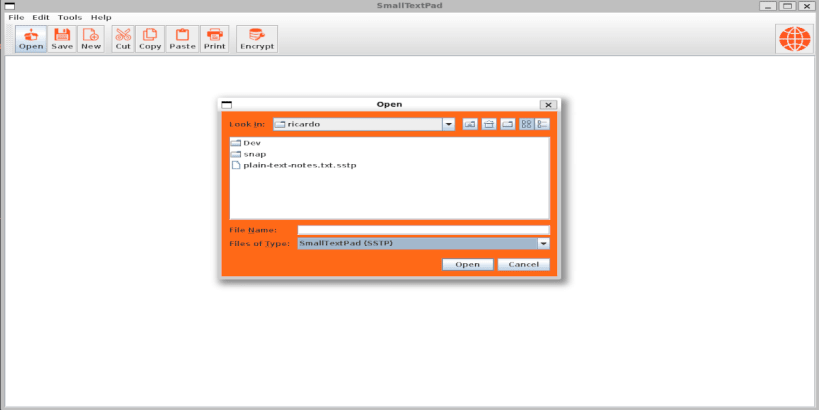
Task: Go up one folder level icon
Action: (x=470, y=124)
